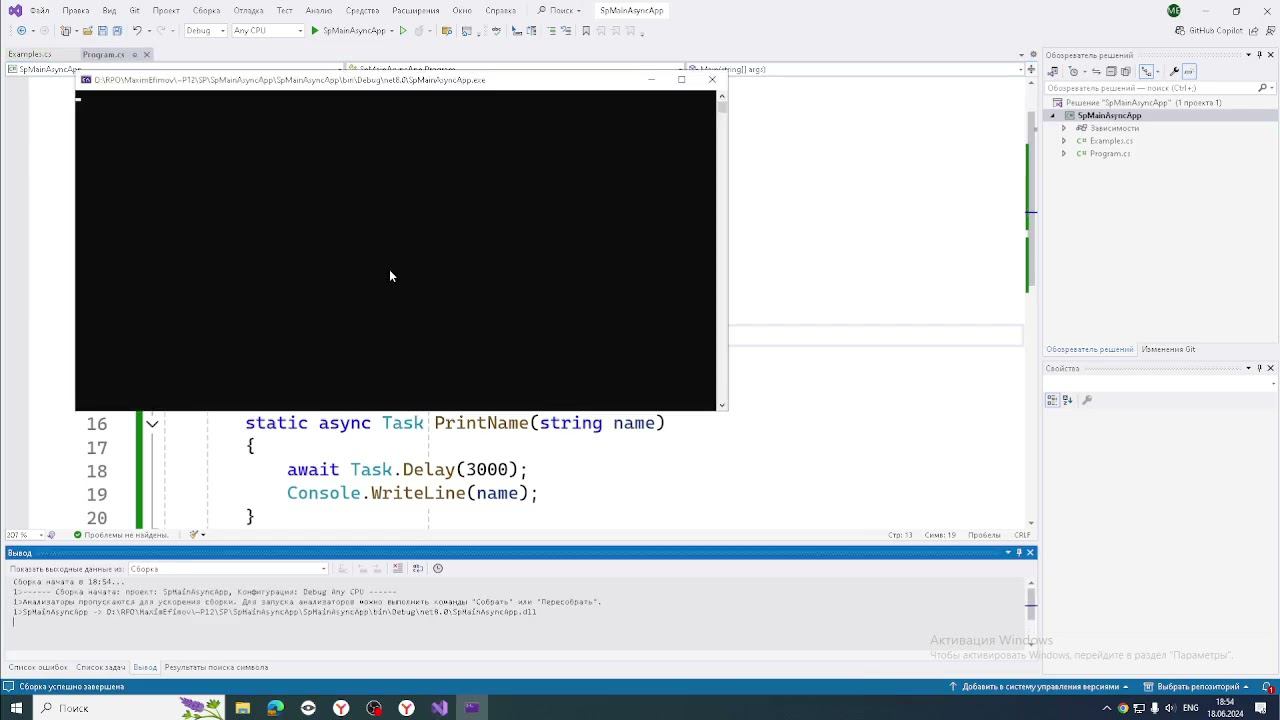The height and width of the screenshot is (720, 1280).
Task: Click Start Without Debugging outline play icon
Action: (x=403, y=31)
